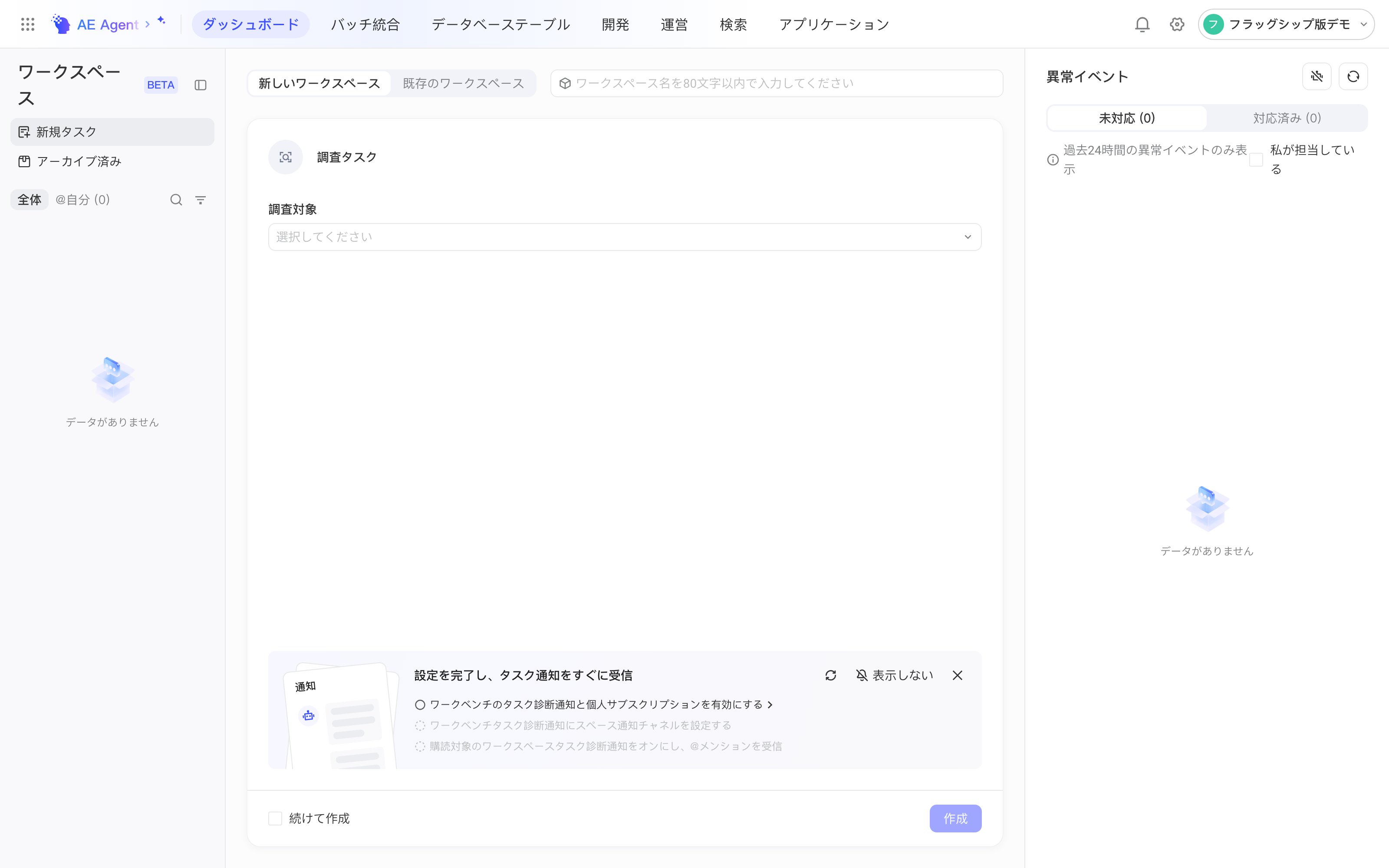This screenshot has width=1389, height=868.
Task: Click the info icon beside 過去24時間 text
Action: click(1053, 160)
